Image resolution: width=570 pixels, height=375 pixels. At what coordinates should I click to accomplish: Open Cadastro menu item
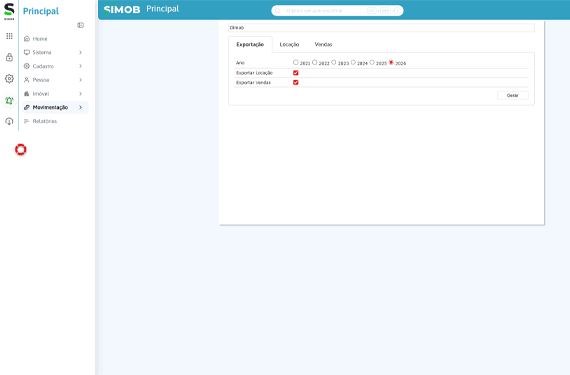[55, 66]
